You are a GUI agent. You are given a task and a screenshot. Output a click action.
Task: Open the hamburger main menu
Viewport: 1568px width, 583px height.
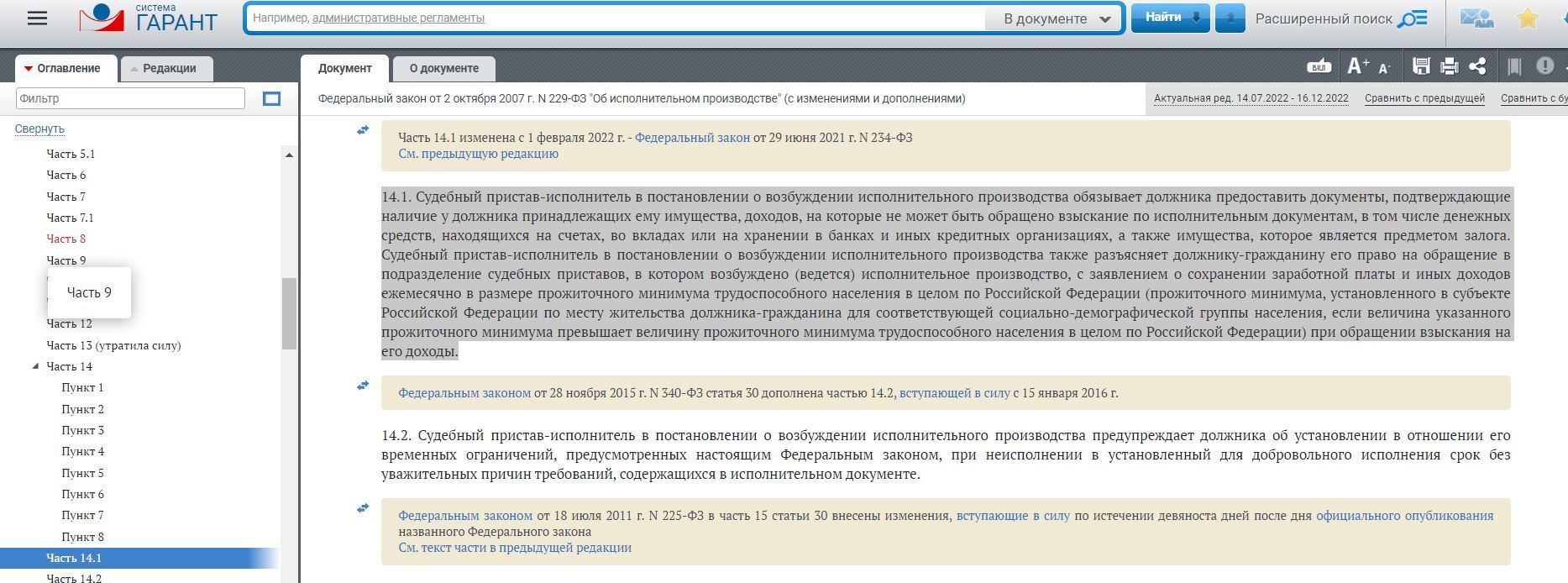coord(37,18)
